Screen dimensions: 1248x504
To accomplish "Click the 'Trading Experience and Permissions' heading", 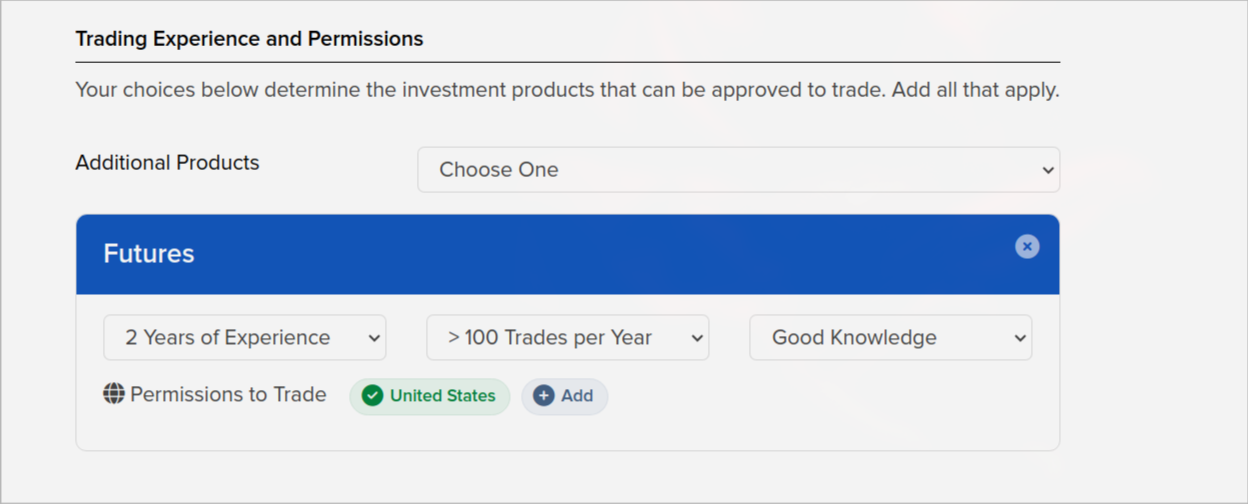I will click(249, 39).
